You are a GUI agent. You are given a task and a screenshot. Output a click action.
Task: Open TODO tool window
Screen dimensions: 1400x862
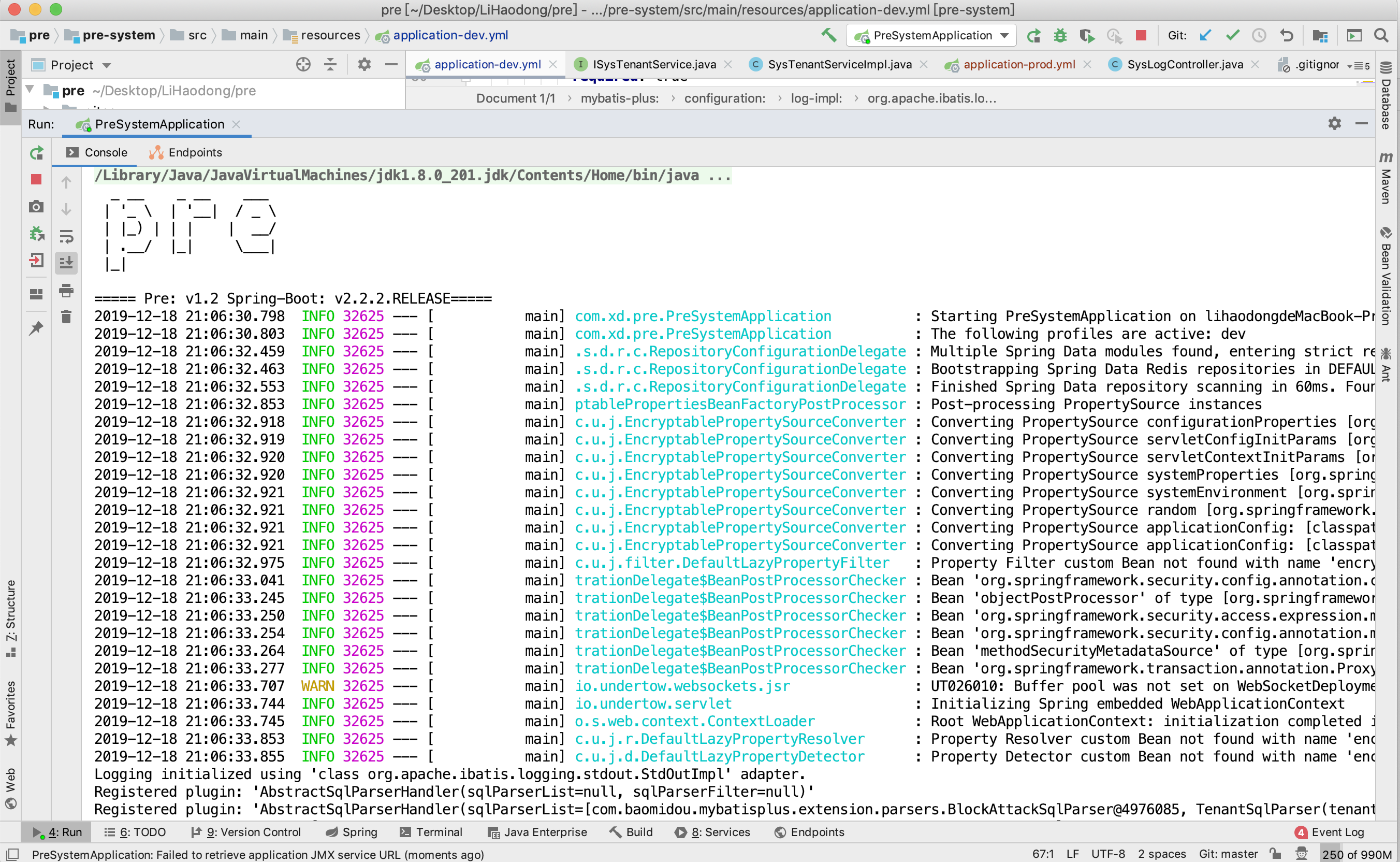coord(135,832)
